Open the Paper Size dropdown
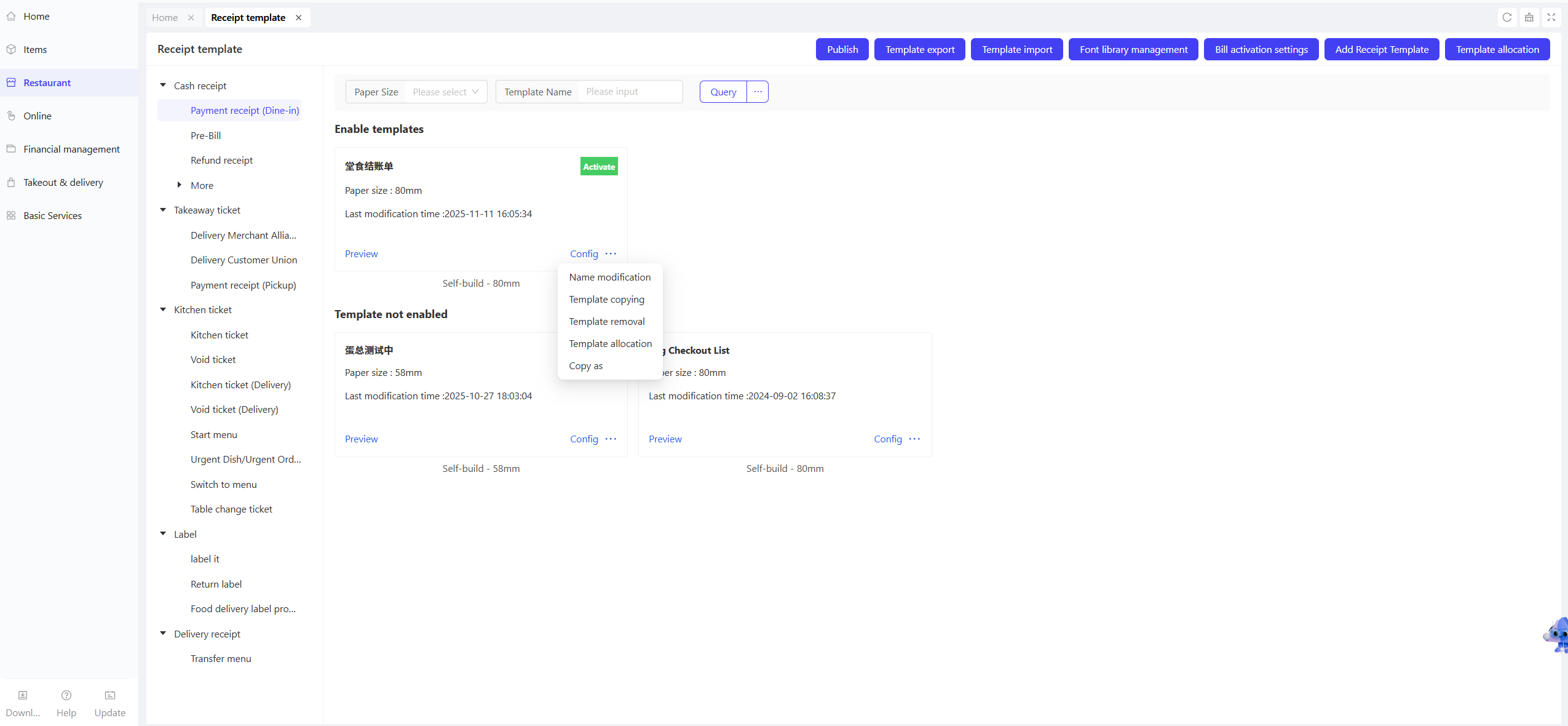 coord(446,92)
